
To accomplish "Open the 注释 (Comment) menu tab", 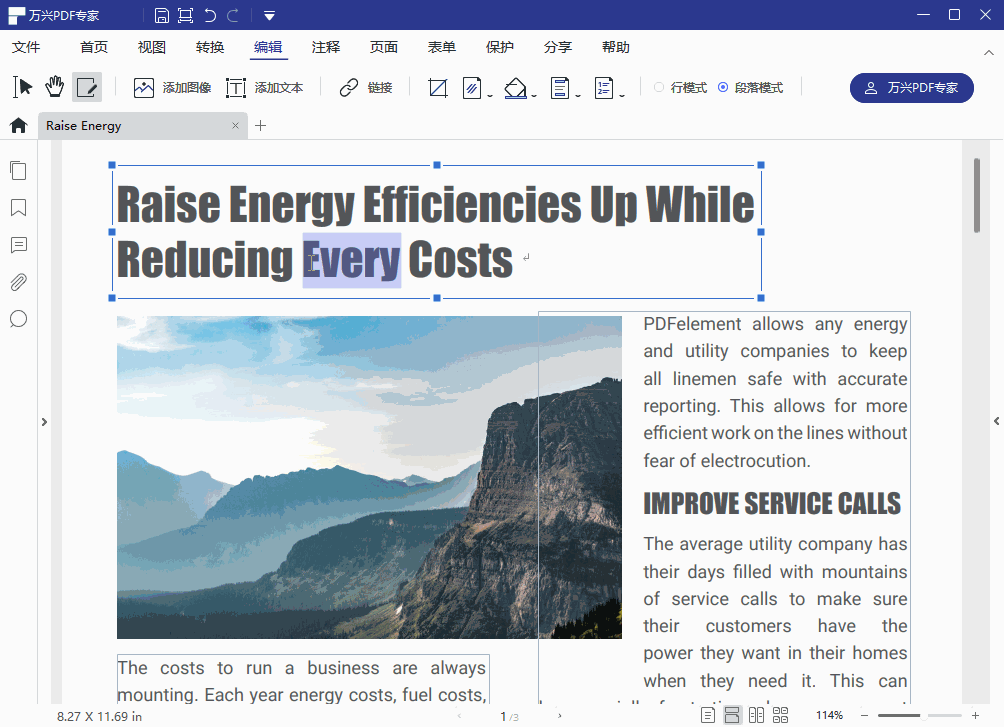I will [x=326, y=47].
